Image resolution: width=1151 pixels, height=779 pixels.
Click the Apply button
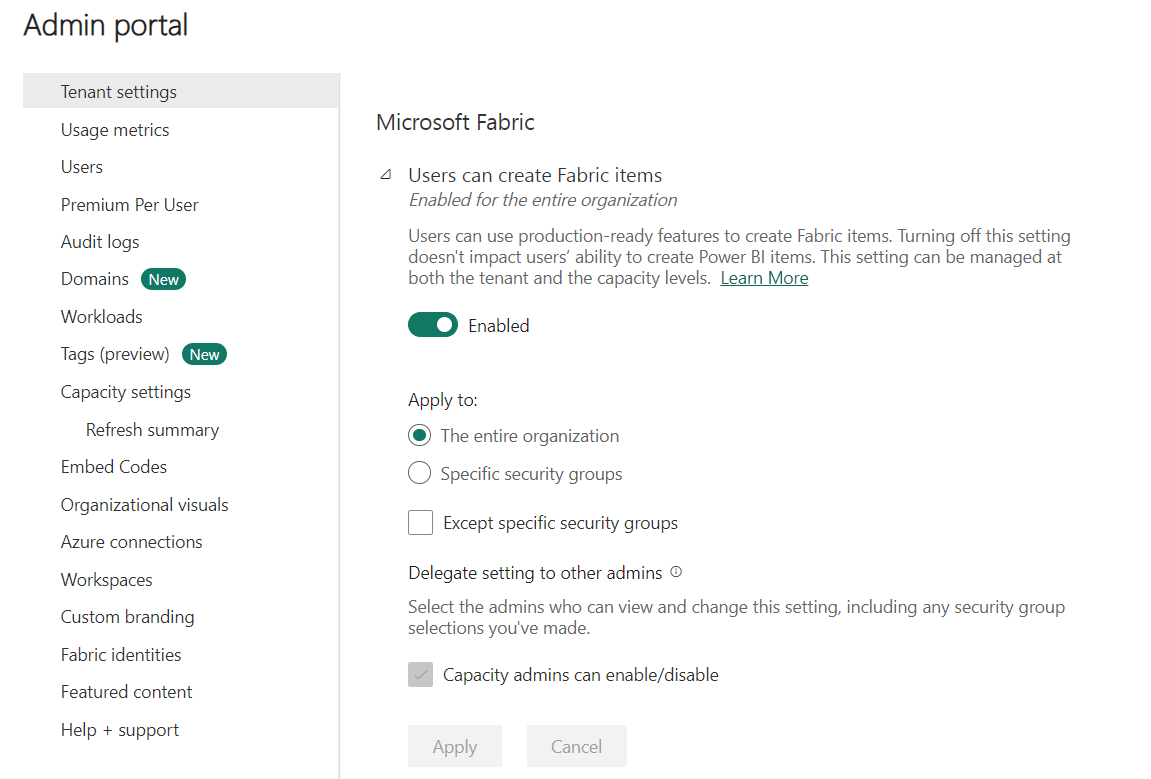455,747
